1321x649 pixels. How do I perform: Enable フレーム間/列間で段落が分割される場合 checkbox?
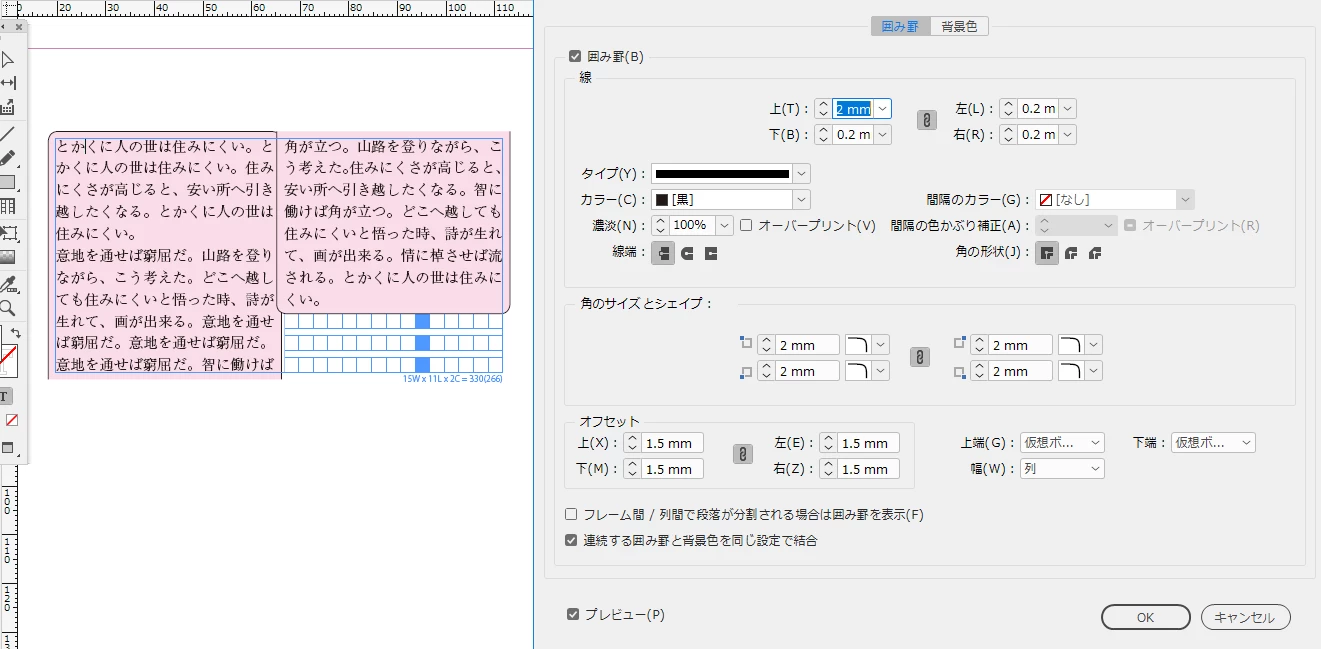point(571,515)
